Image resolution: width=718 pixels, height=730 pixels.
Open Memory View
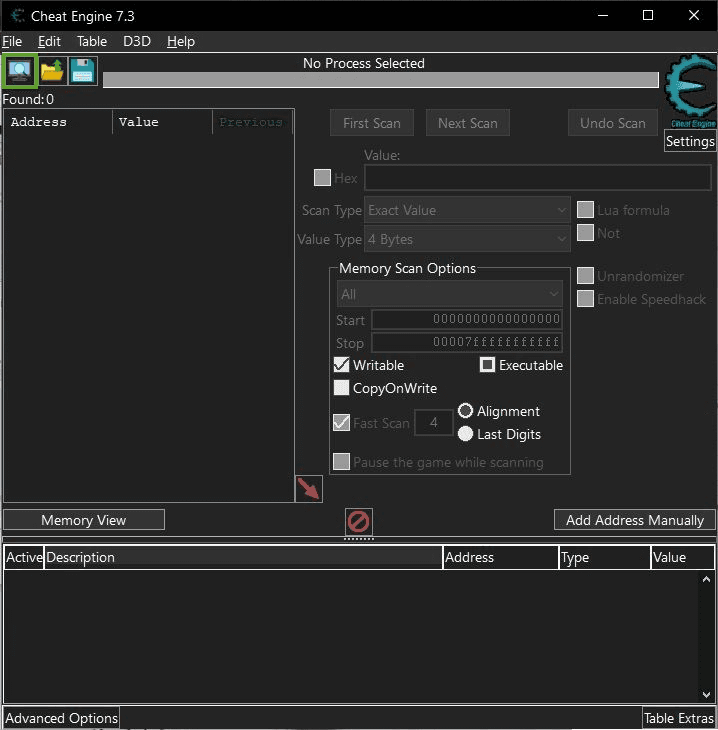pos(84,520)
